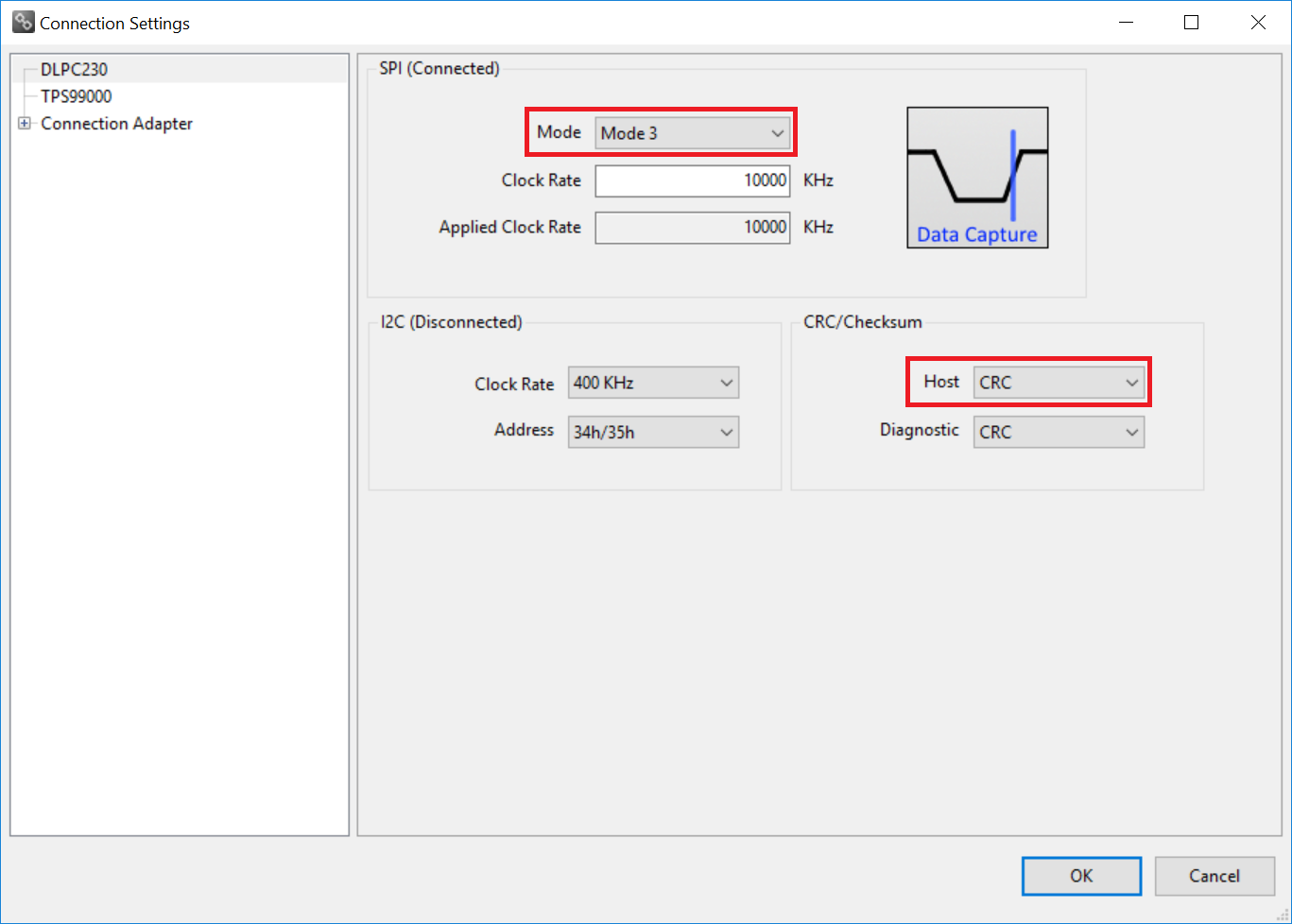This screenshot has width=1292, height=924.
Task: Select the Connection Adapter tree item
Action: (x=116, y=124)
